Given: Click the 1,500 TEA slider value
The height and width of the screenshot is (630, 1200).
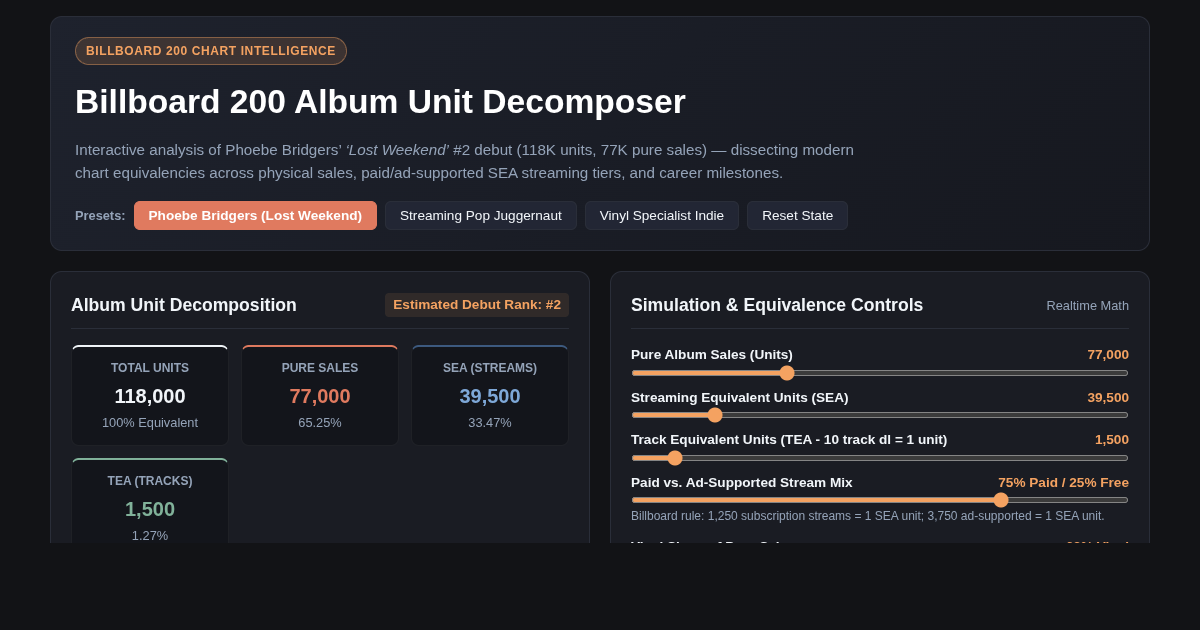Looking at the screenshot, I should click(1112, 439).
